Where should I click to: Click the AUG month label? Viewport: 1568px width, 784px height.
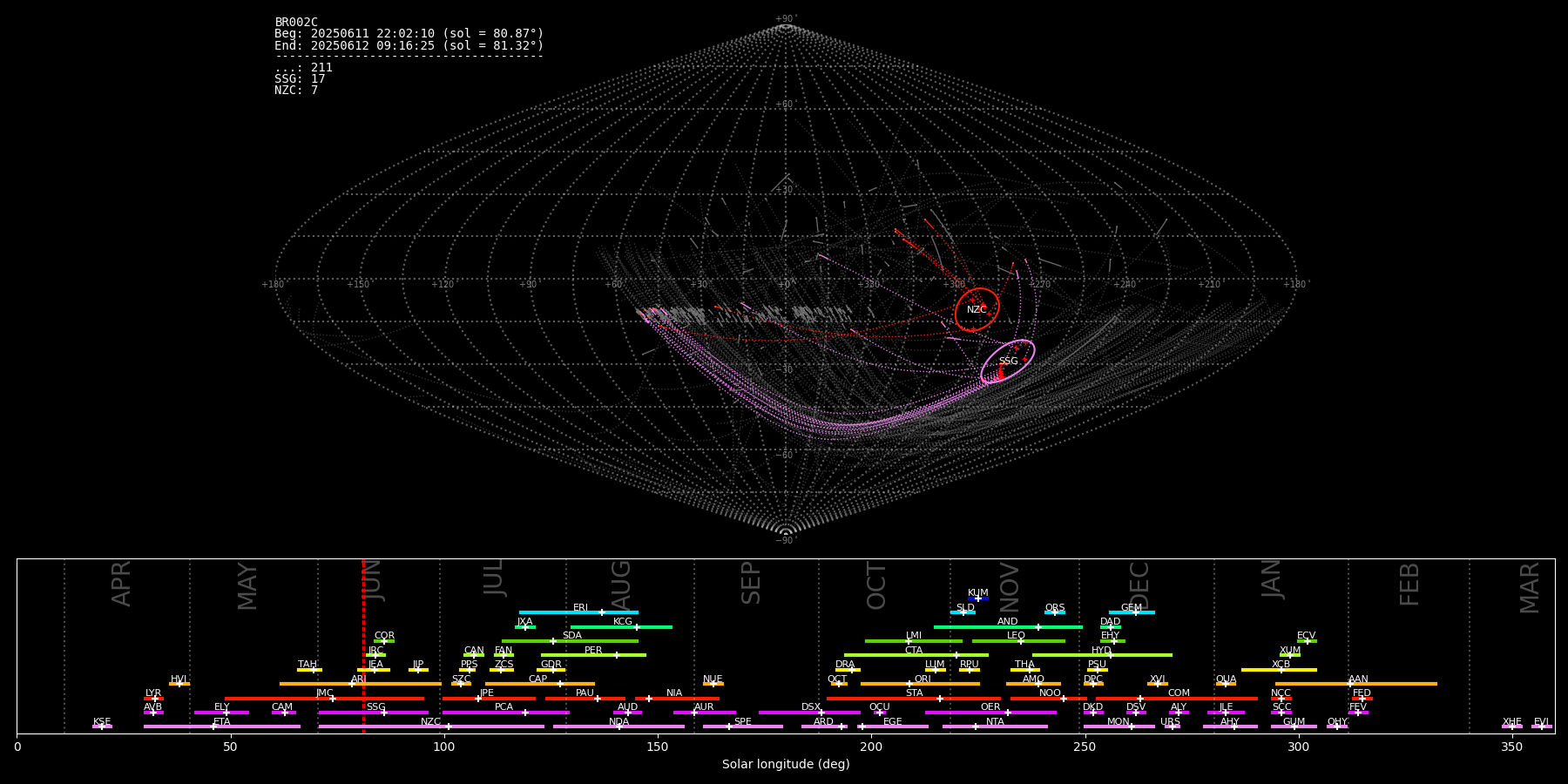click(621, 585)
